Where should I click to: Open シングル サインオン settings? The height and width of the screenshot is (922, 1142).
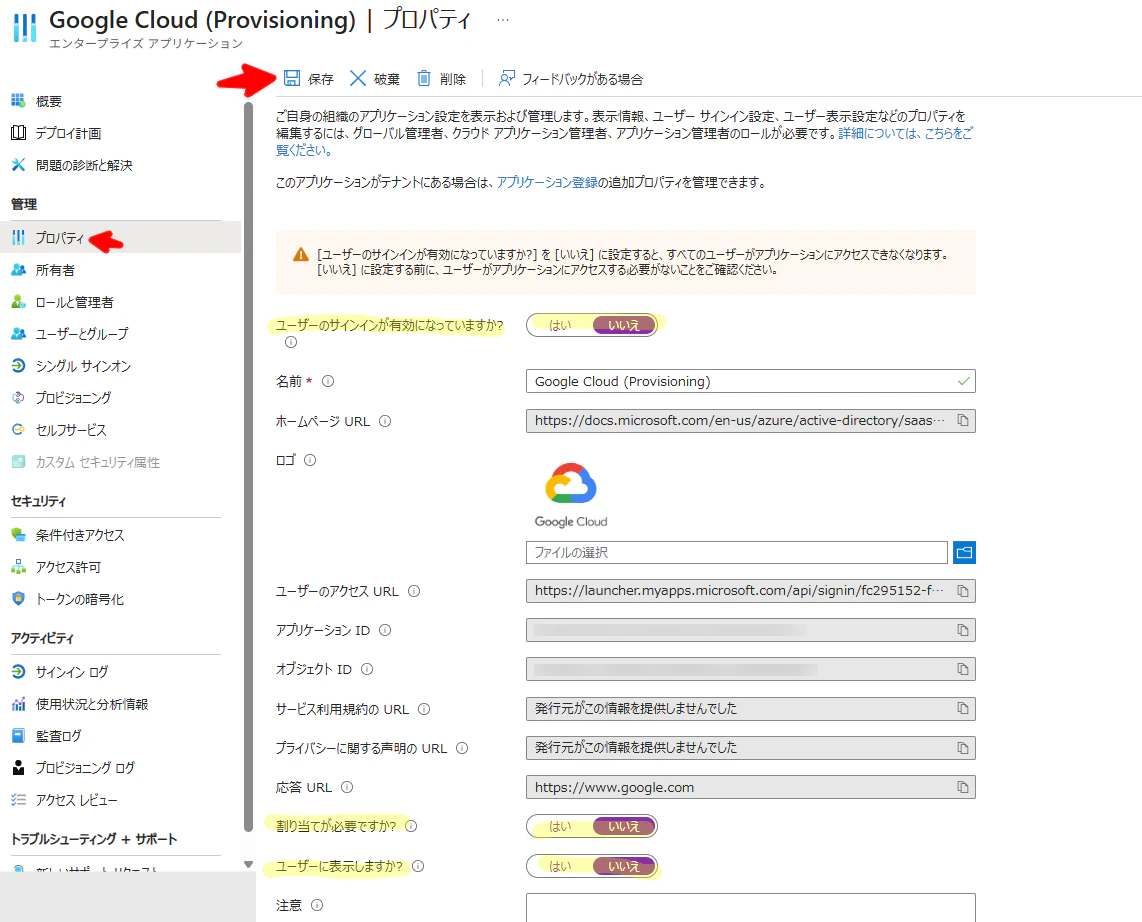click(x=83, y=366)
